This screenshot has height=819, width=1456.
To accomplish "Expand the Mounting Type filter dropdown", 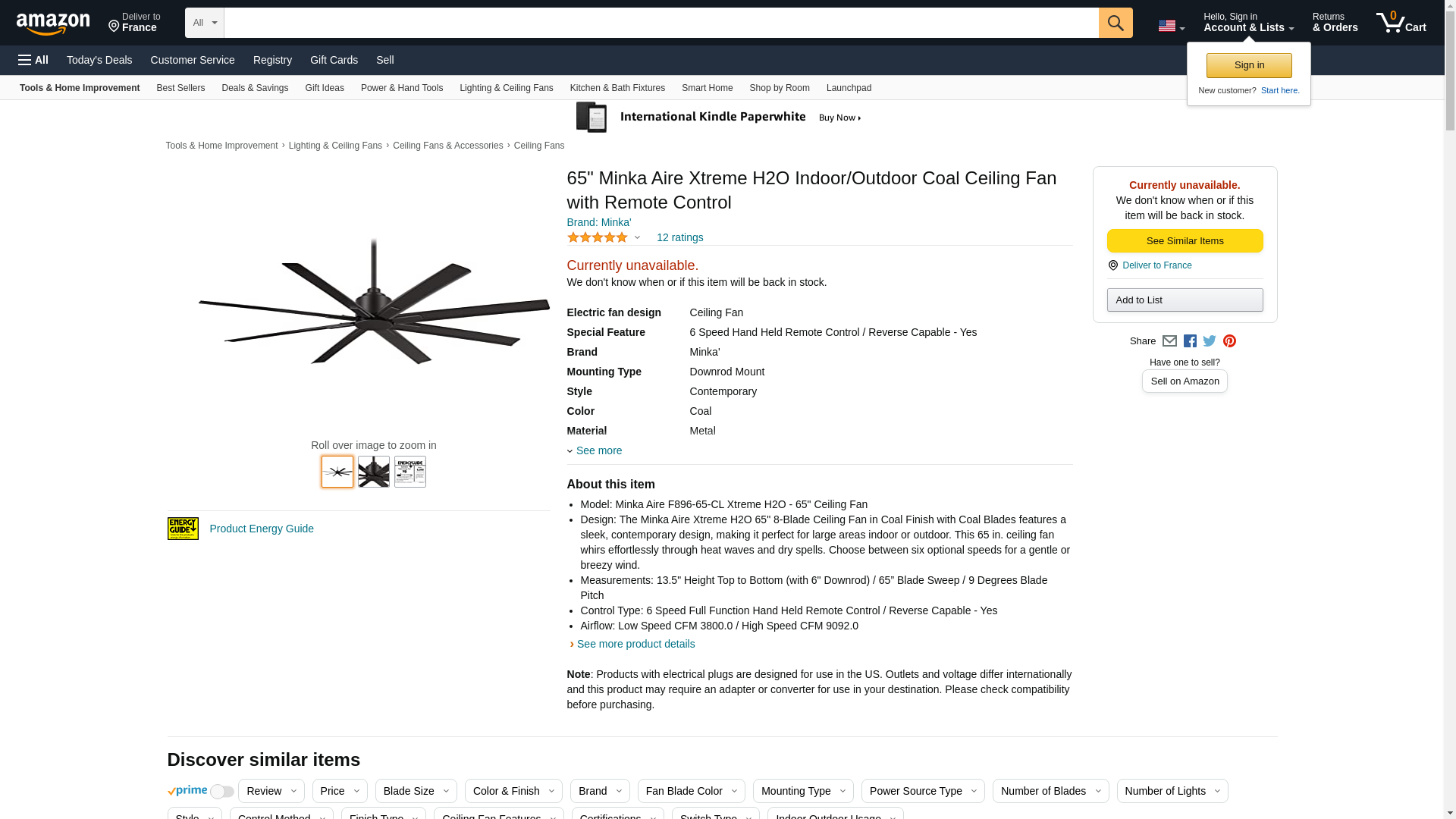I will (802, 791).
